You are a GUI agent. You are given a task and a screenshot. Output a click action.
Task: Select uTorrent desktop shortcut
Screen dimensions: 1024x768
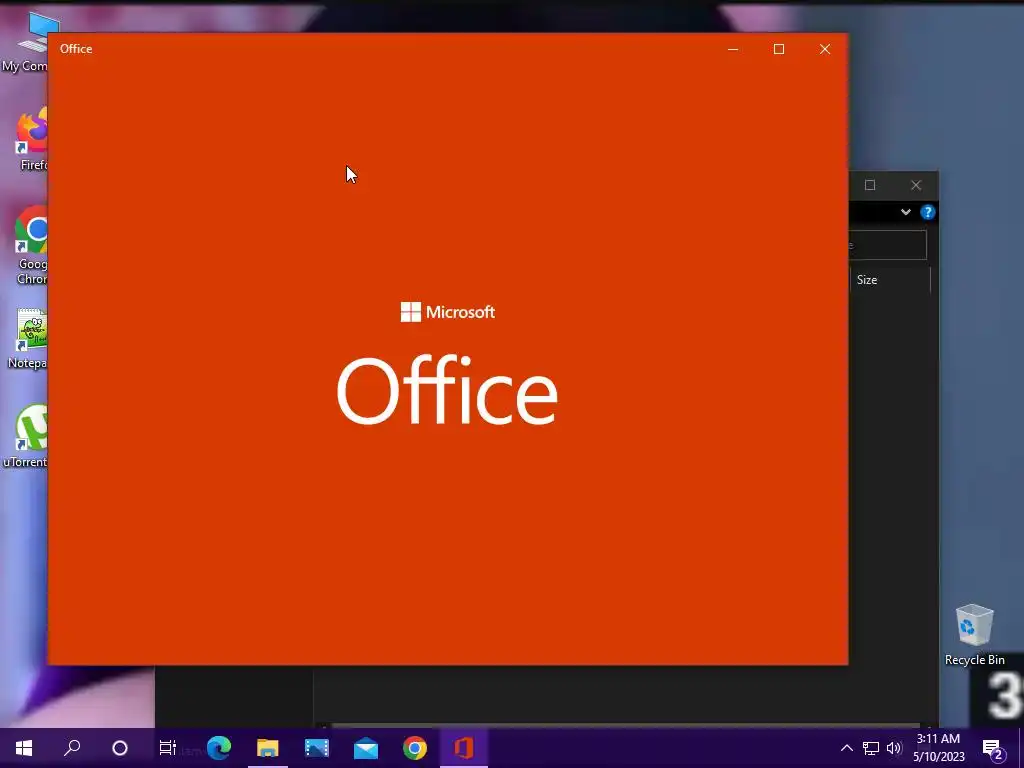pos(26,436)
